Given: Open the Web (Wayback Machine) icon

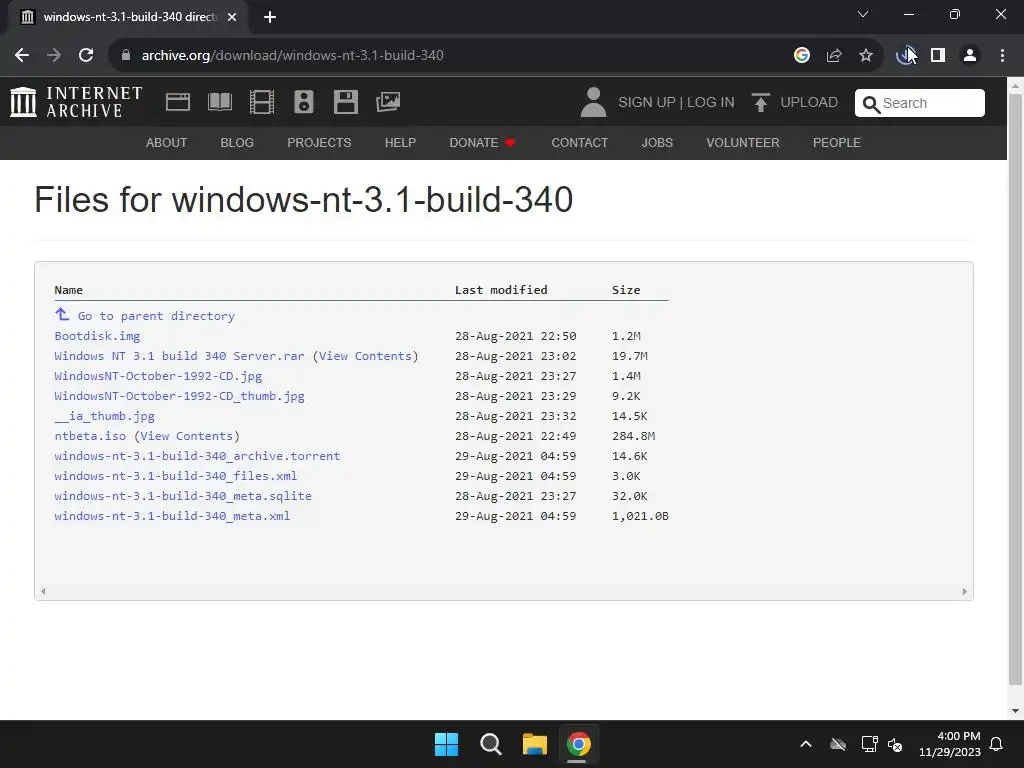Looking at the screenshot, I should (178, 103).
